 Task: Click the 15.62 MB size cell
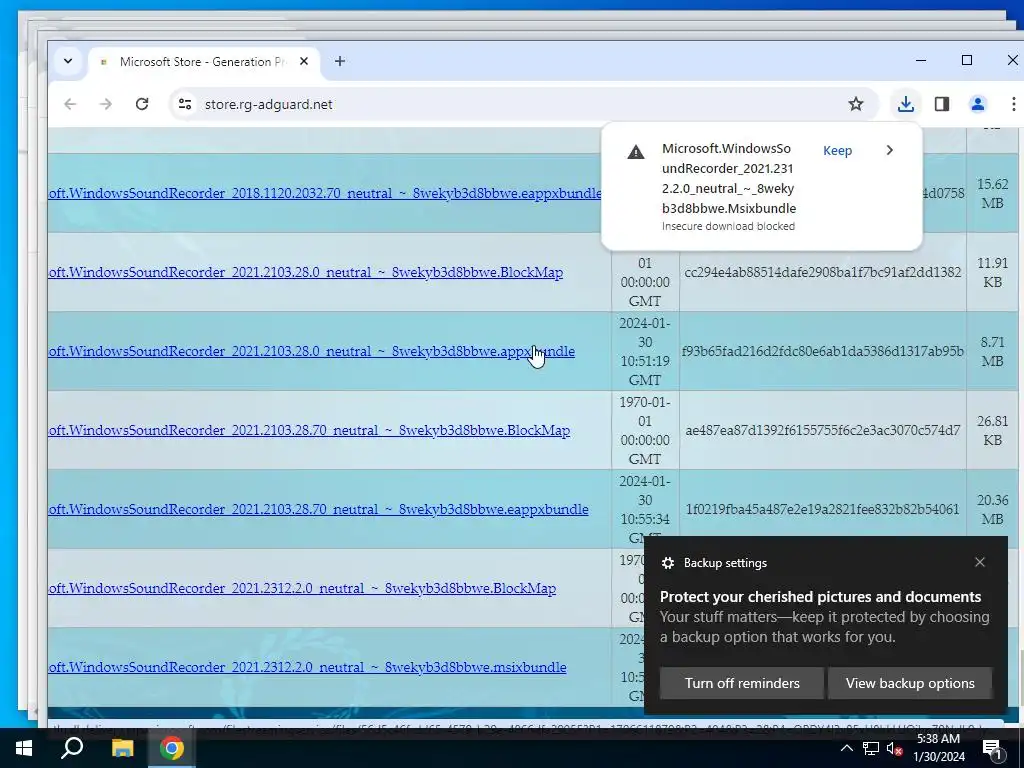click(992, 193)
